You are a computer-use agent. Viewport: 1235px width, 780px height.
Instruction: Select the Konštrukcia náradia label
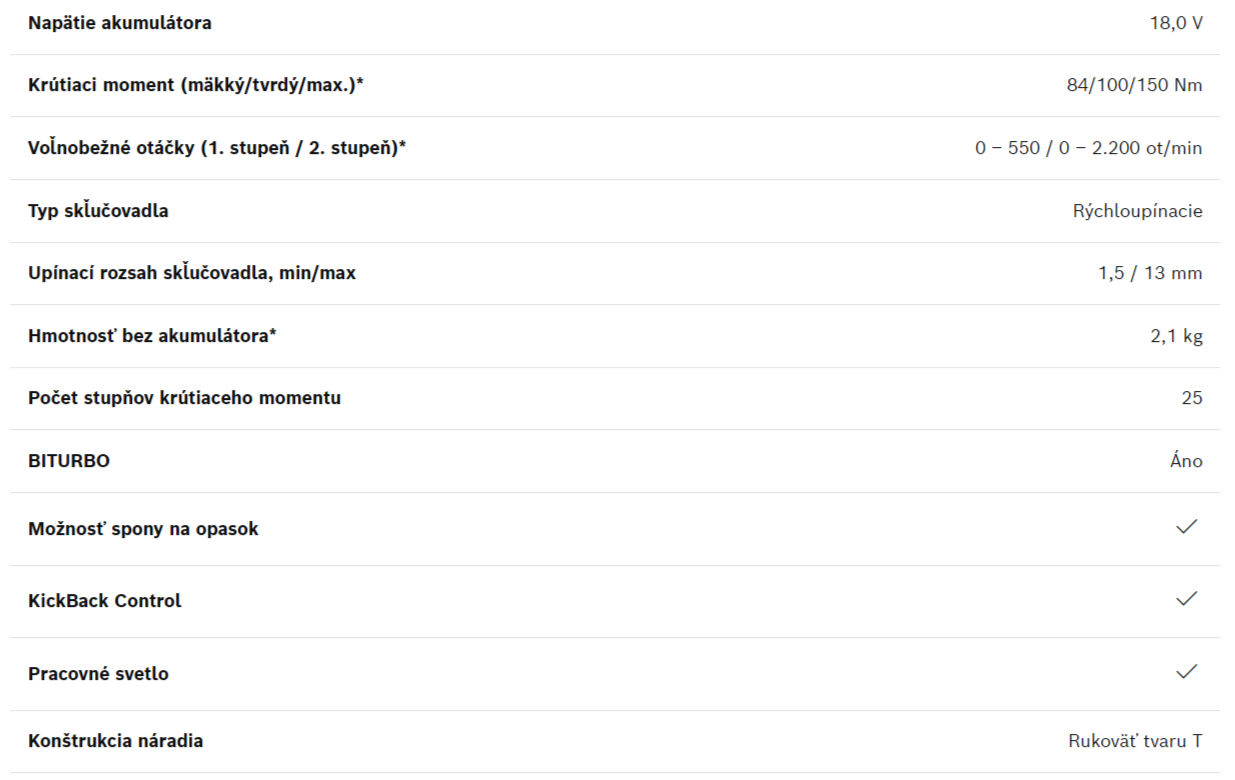pyautogui.click(x=116, y=741)
